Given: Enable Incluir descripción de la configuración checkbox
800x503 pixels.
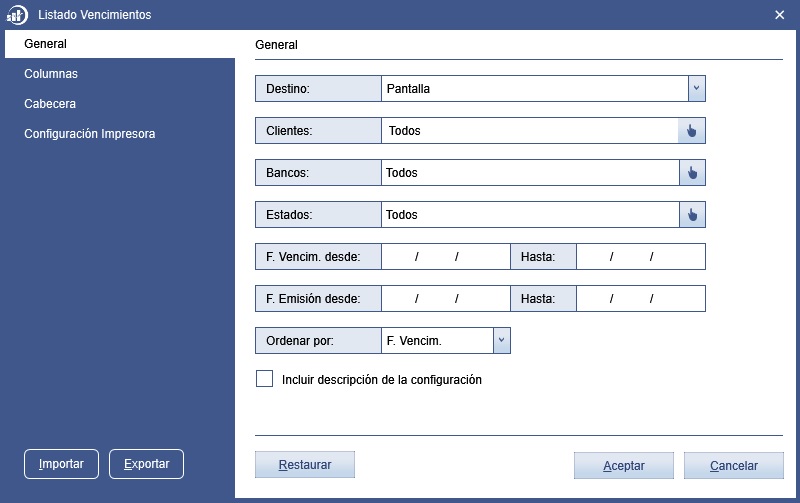Looking at the screenshot, I should point(264,379).
